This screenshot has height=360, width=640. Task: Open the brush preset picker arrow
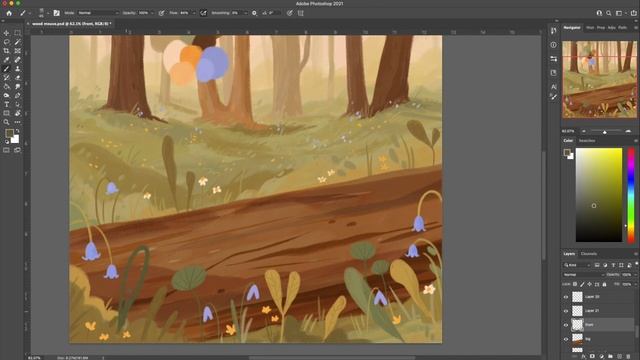47,13
